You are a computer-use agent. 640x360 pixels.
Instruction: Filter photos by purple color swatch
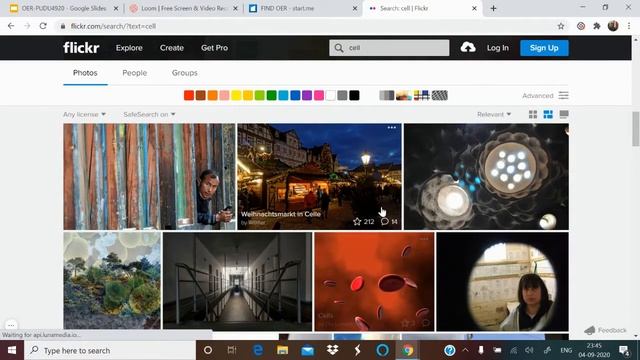[307, 96]
